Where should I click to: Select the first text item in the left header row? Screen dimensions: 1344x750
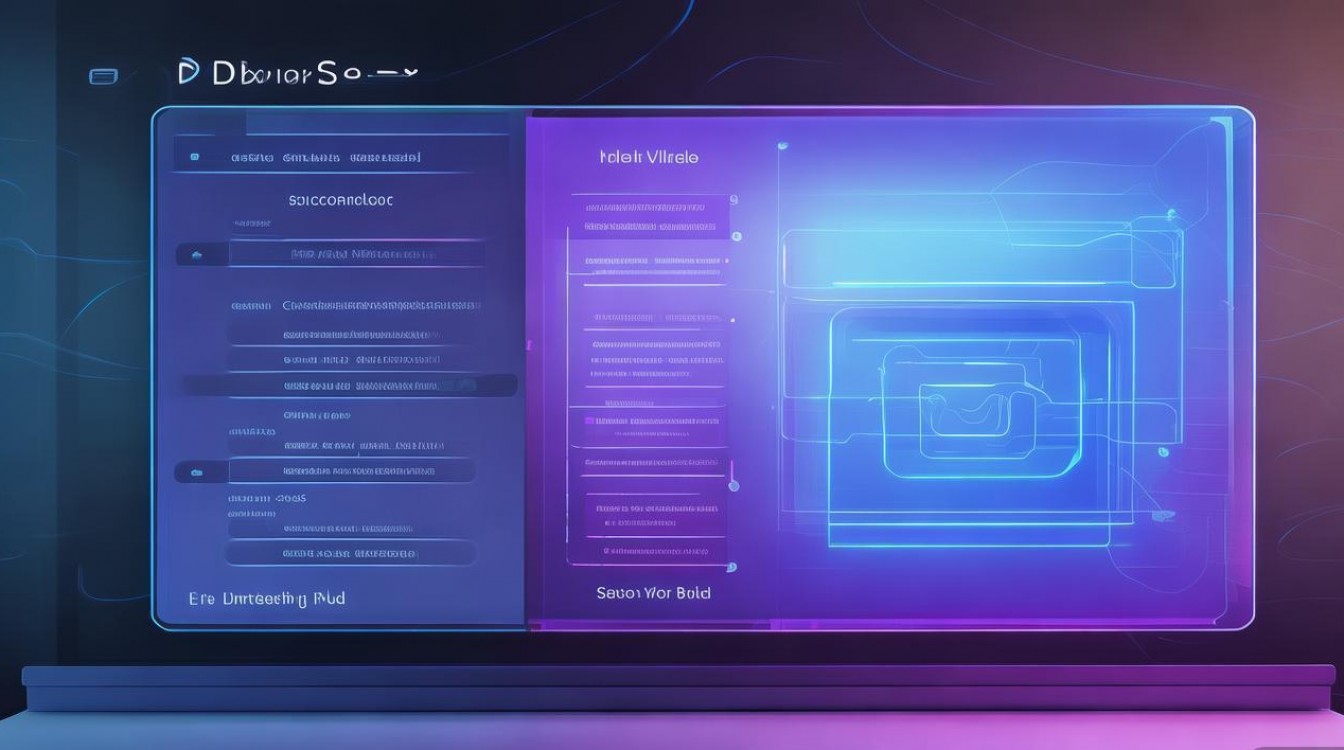point(252,157)
